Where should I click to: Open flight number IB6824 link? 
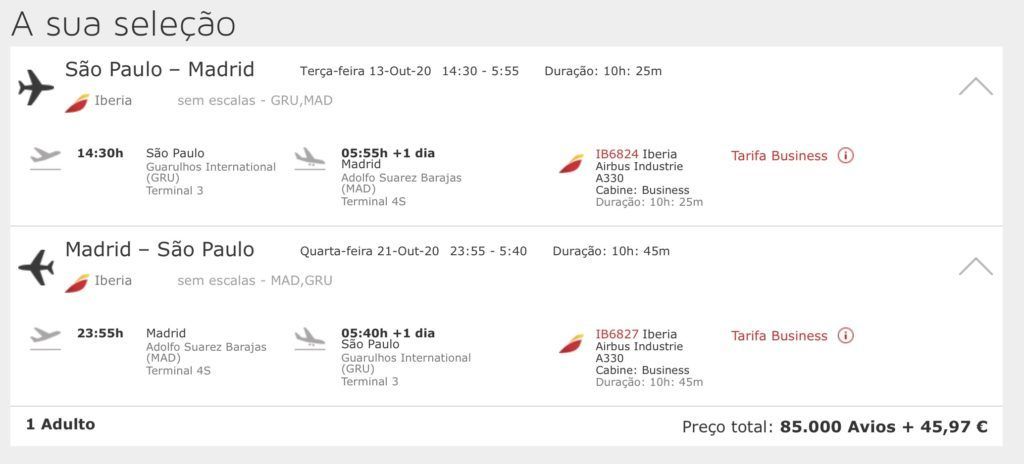(617, 154)
